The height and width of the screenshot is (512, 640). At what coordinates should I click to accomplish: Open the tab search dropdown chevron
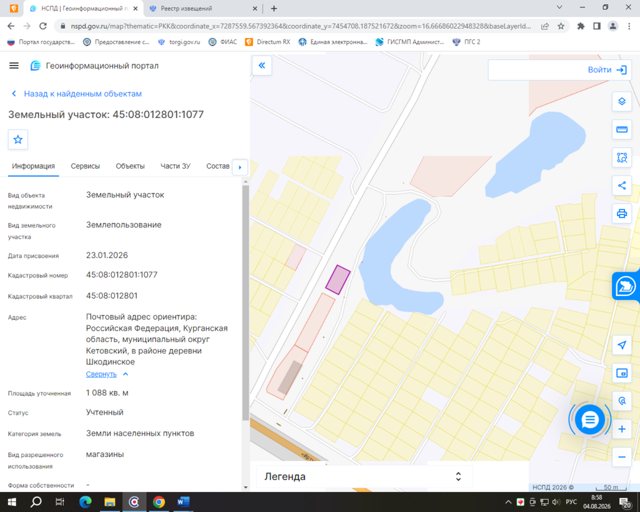pos(560,7)
